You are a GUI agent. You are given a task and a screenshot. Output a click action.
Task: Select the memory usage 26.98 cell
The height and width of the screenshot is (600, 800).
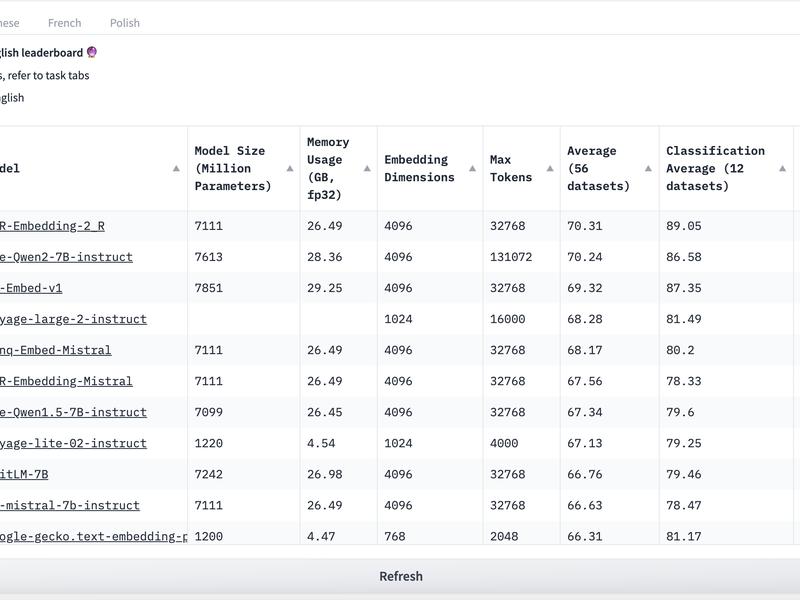tap(338, 474)
